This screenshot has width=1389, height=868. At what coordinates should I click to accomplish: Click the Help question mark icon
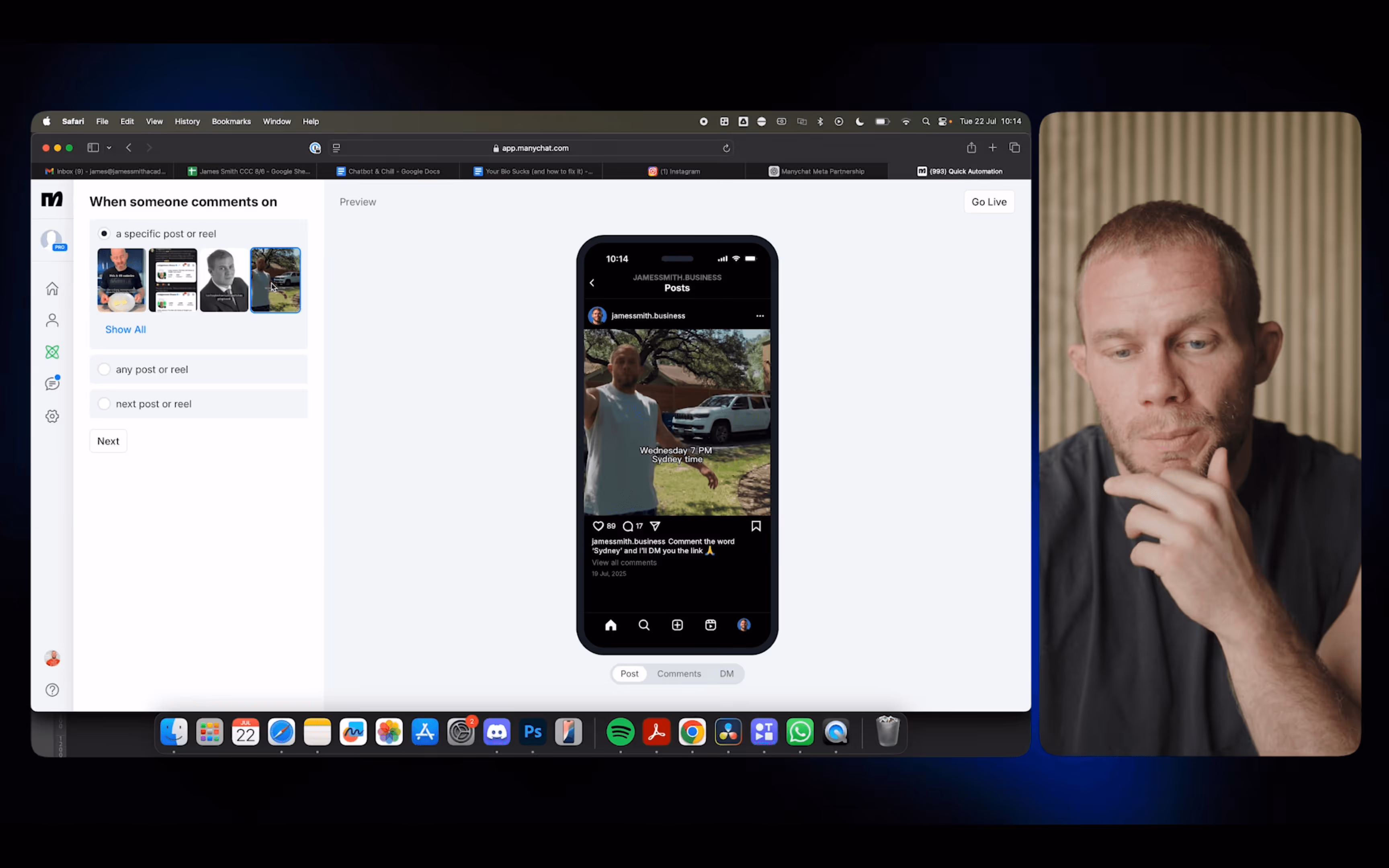click(52, 690)
